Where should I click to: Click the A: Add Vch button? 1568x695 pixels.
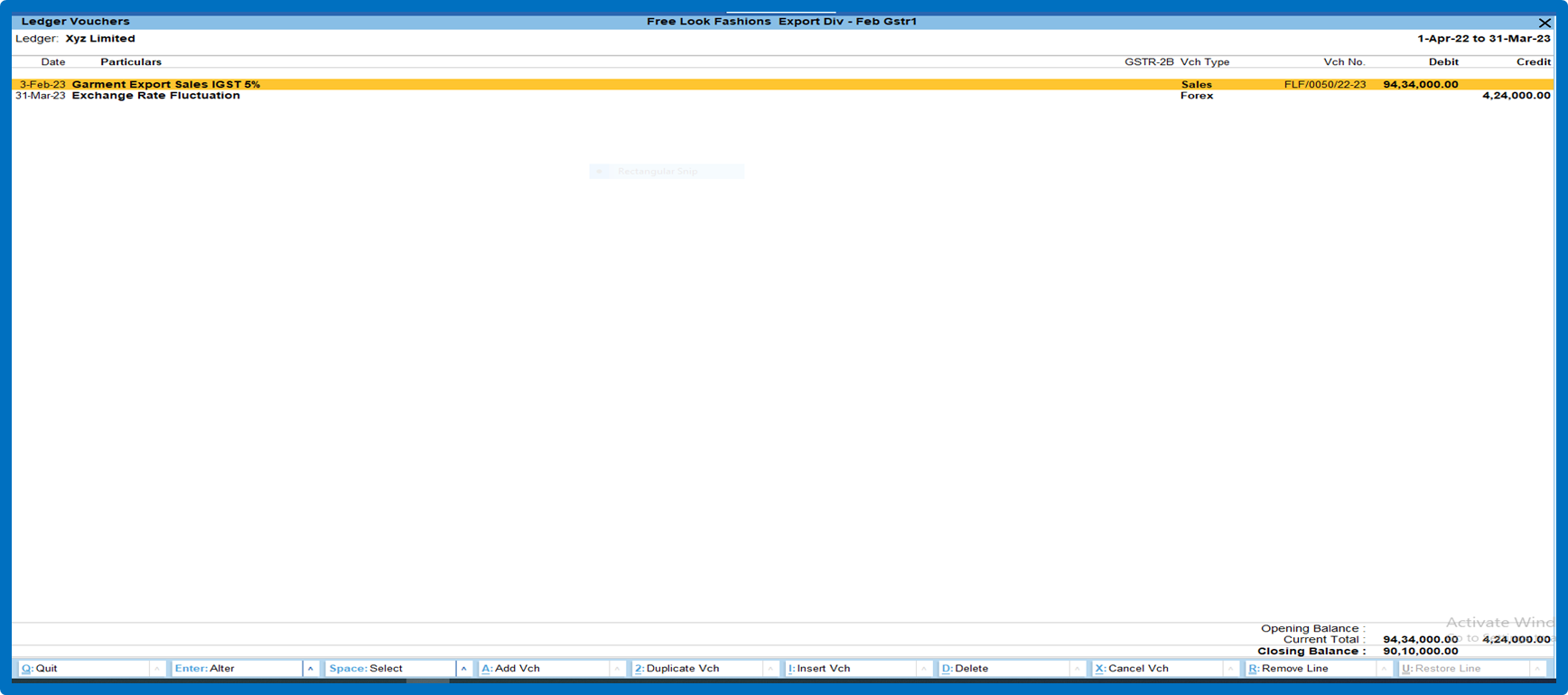[x=544, y=669]
